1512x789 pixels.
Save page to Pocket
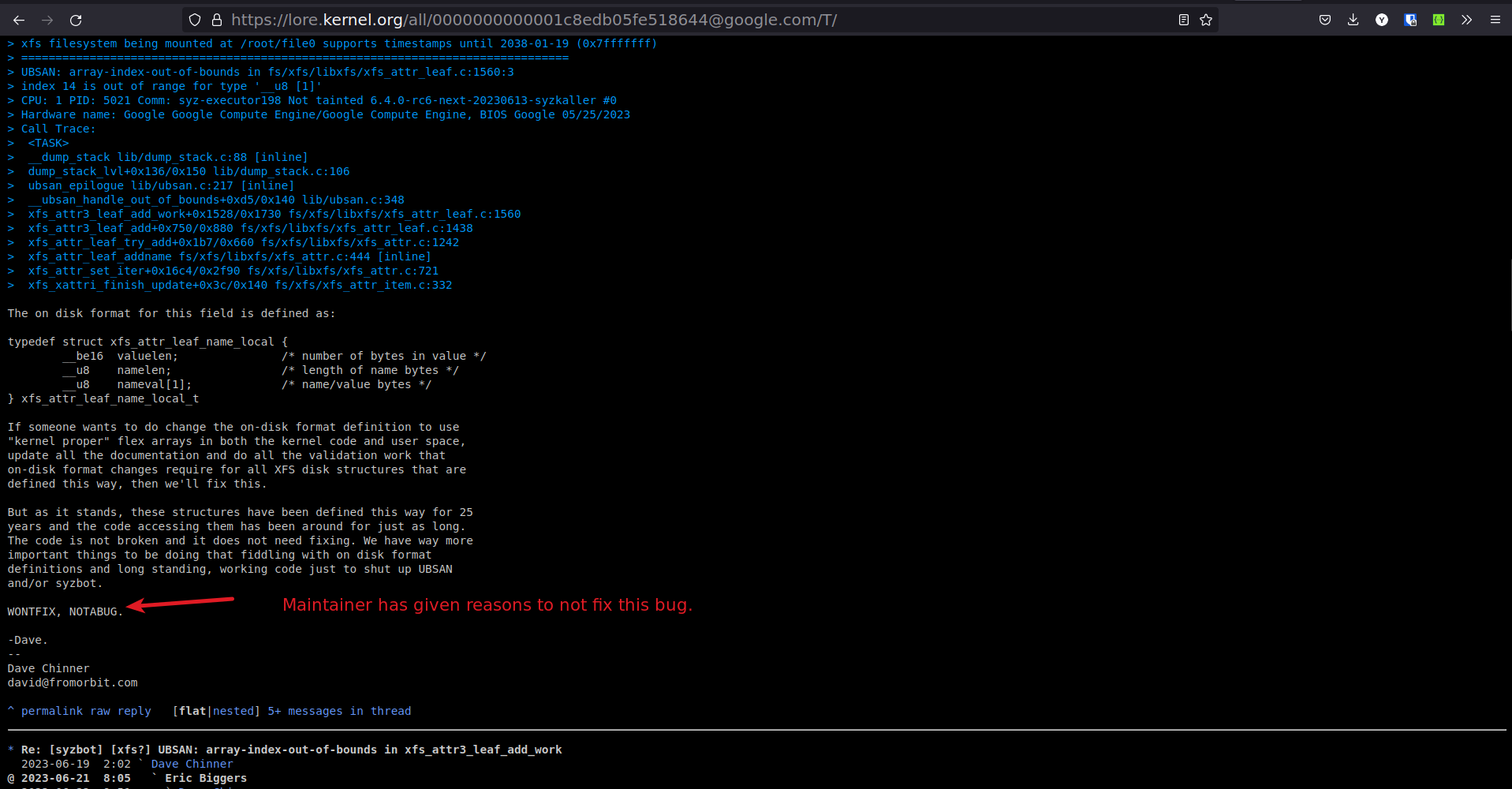[x=1325, y=20]
